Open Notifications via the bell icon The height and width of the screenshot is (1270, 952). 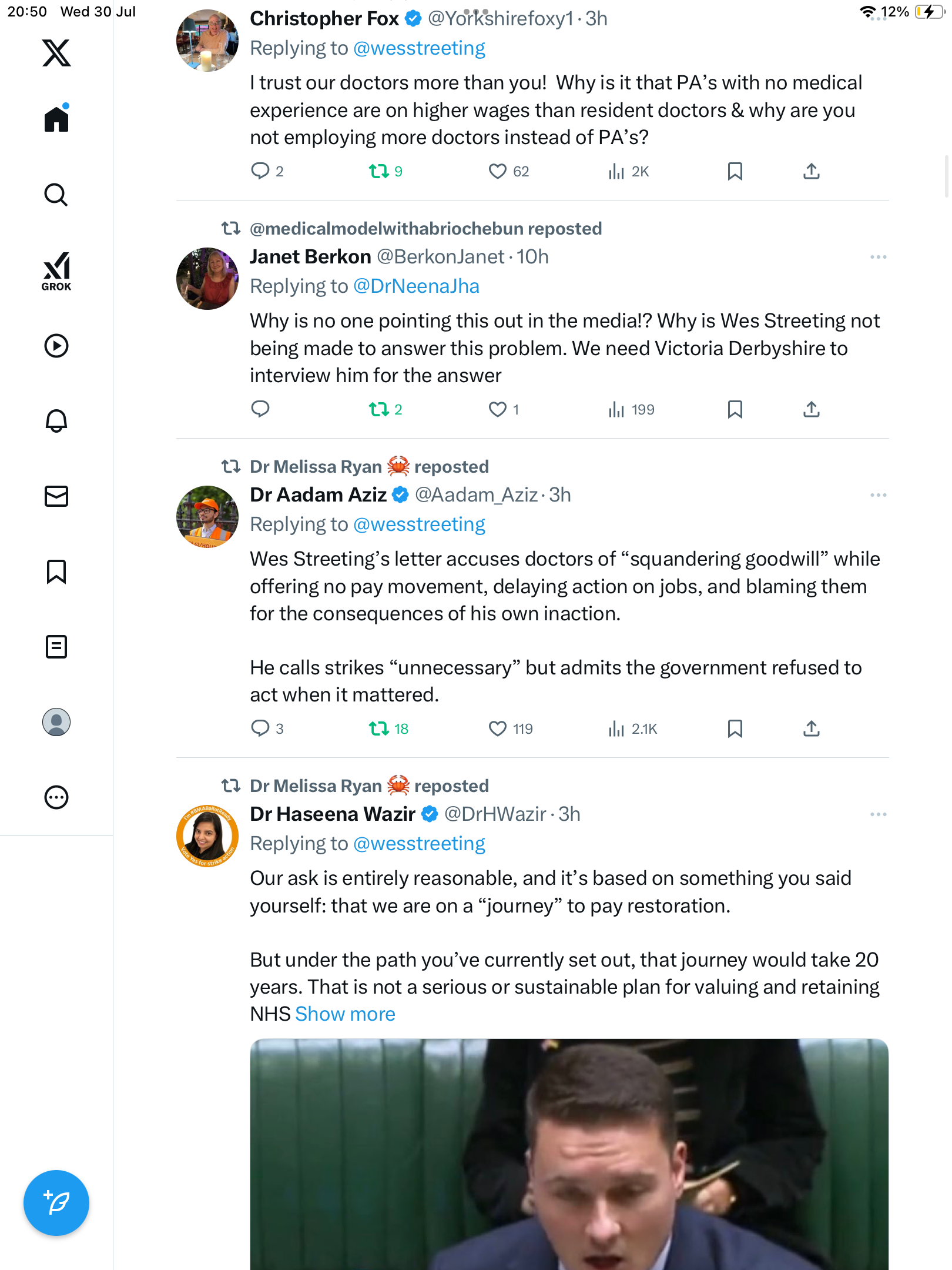pyautogui.click(x=56, y=421)
